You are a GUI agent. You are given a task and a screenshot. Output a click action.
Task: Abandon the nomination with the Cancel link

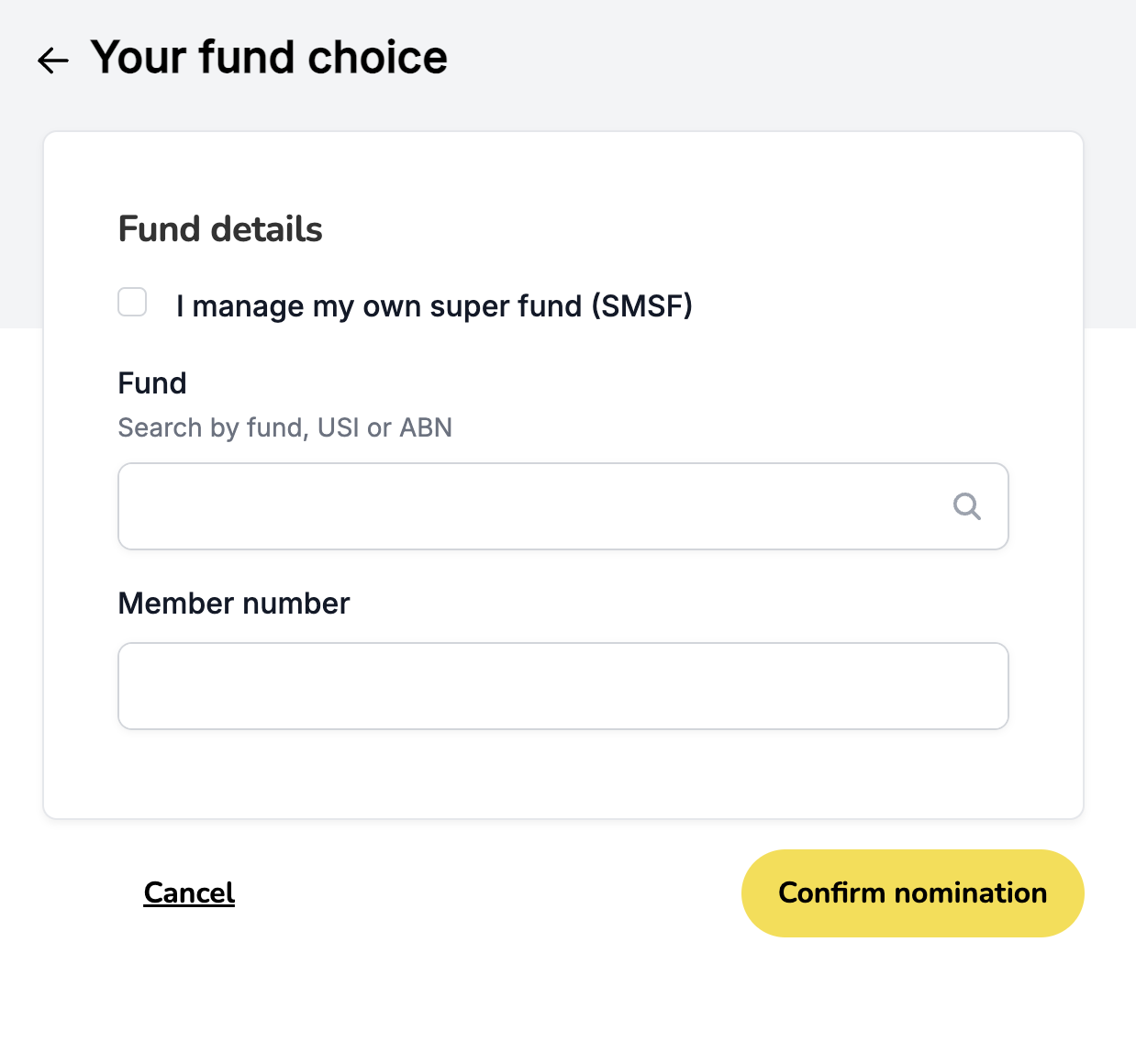point(189,892)
